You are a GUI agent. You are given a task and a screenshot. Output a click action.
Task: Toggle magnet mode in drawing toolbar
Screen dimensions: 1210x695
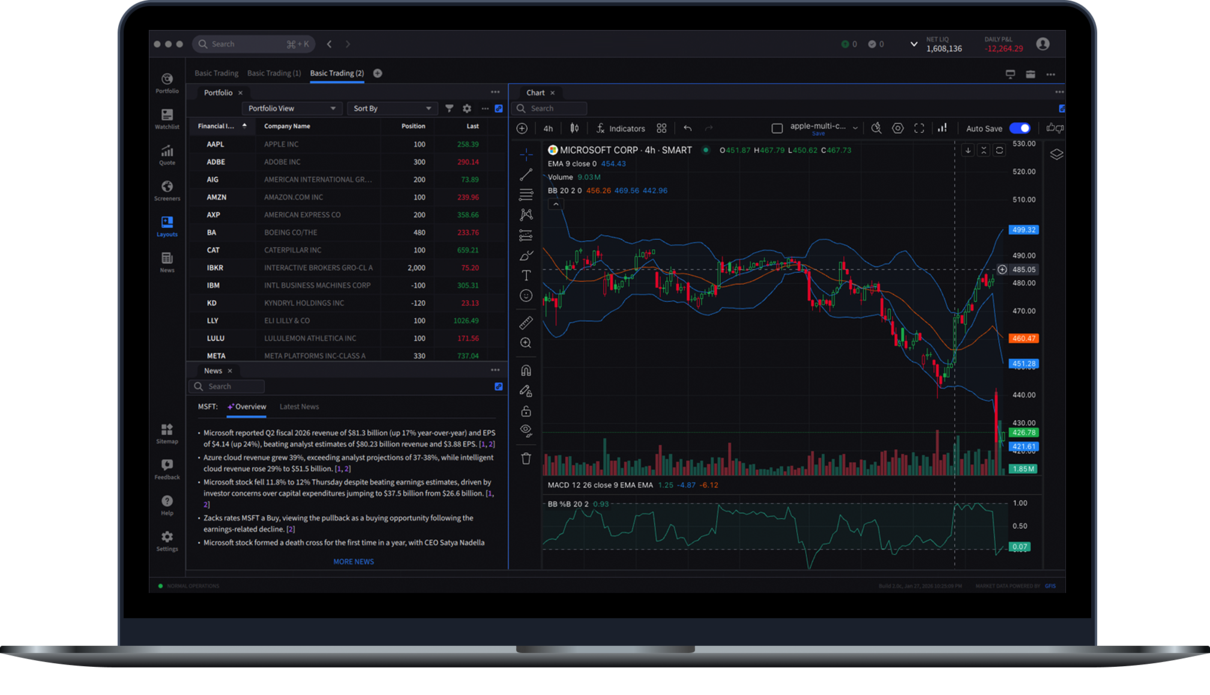[x=526, y=371]
